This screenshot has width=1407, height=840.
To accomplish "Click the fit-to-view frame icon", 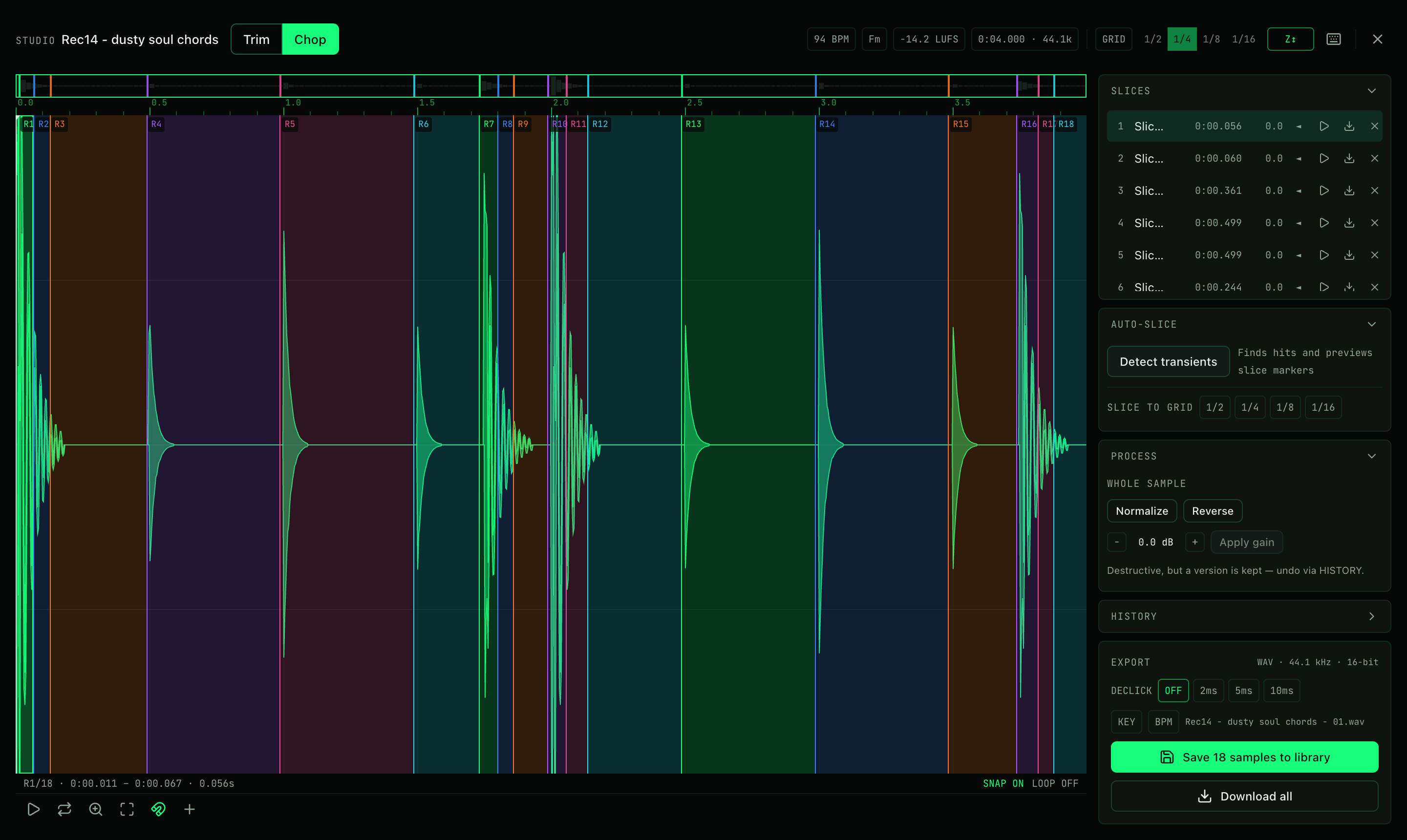I will pyautogui.click(x=127, y=809).
